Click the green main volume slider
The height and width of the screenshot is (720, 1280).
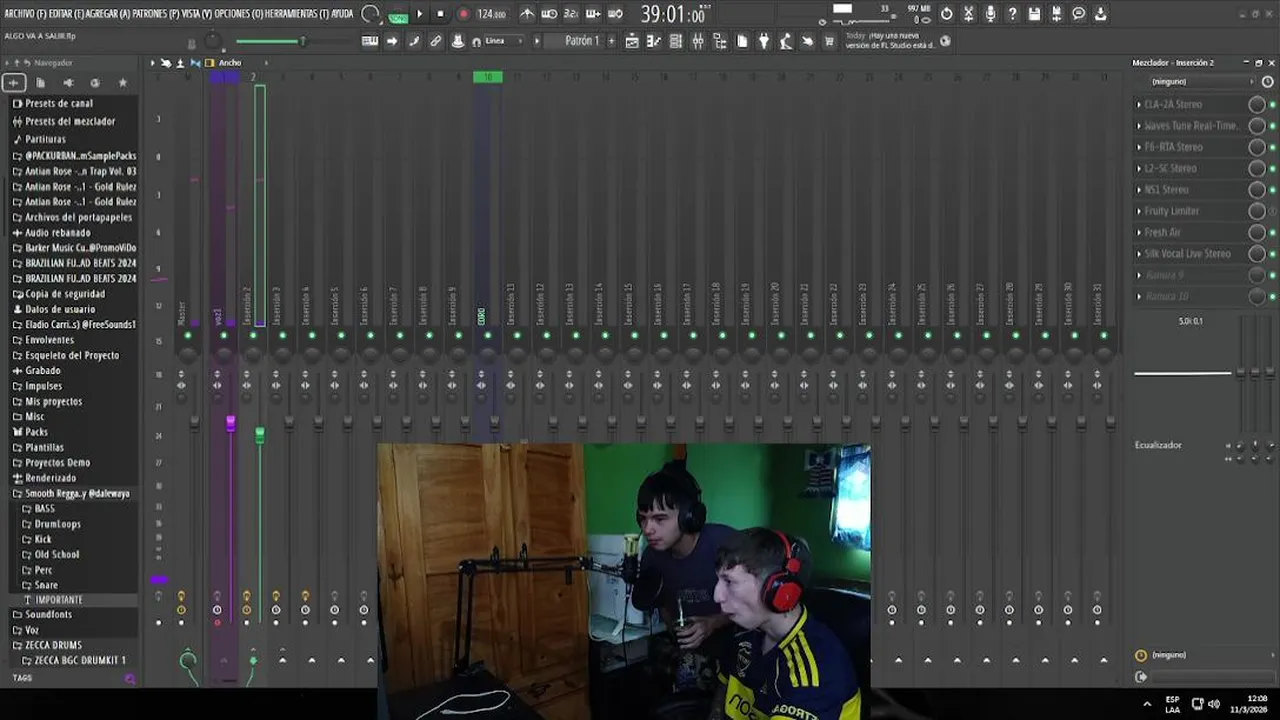coord(270,41)
